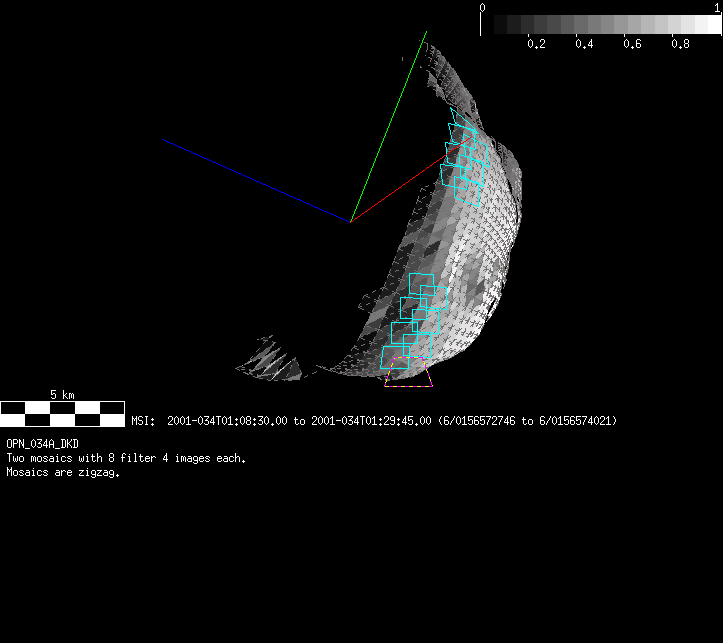Click the checkered 5 km scale bar

pos(62,408)
